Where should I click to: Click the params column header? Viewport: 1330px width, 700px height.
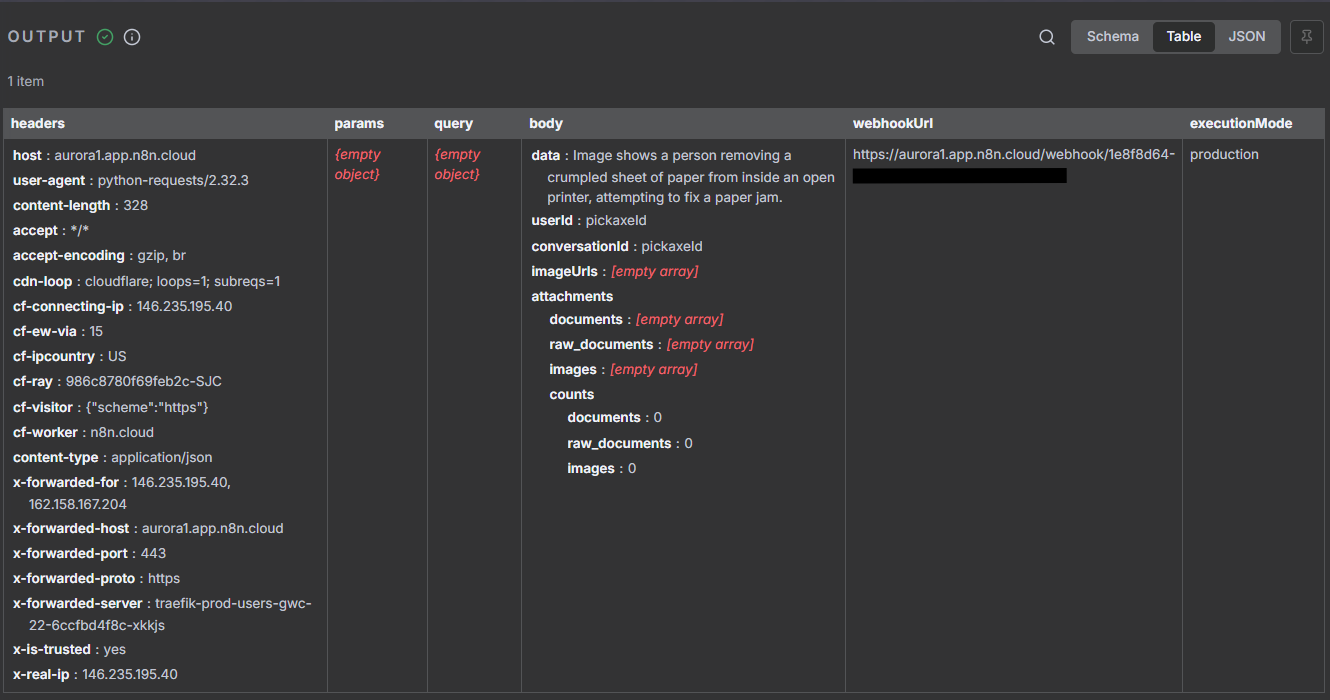[x=359, y=124]
